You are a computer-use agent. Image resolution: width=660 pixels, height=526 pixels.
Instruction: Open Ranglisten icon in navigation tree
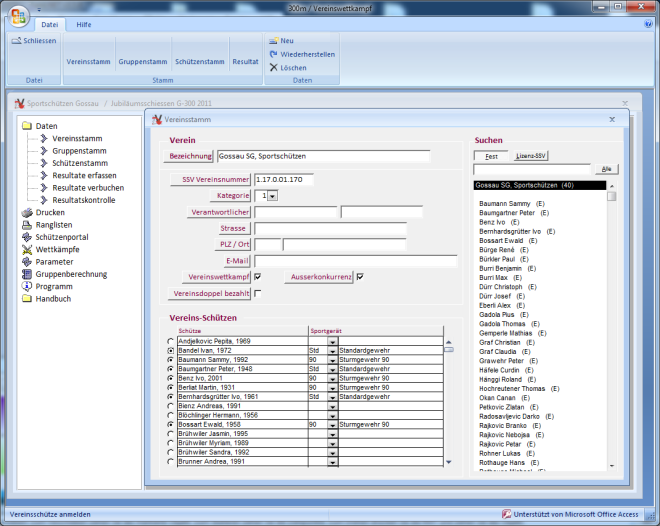click(x=28, y=225)
